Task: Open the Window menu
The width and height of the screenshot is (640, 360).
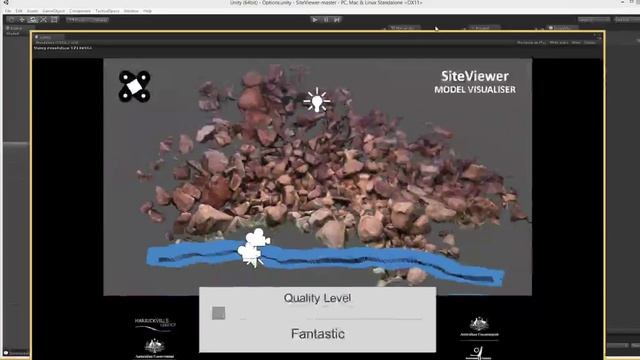Action: [131, 11]
